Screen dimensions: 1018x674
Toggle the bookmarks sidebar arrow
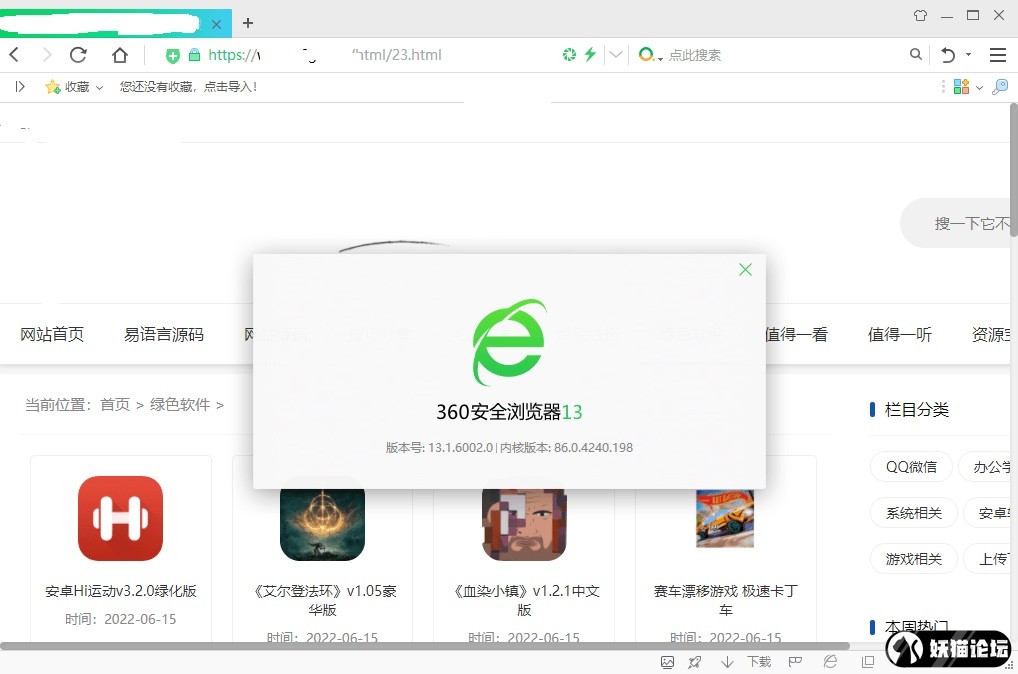point(19,86)
